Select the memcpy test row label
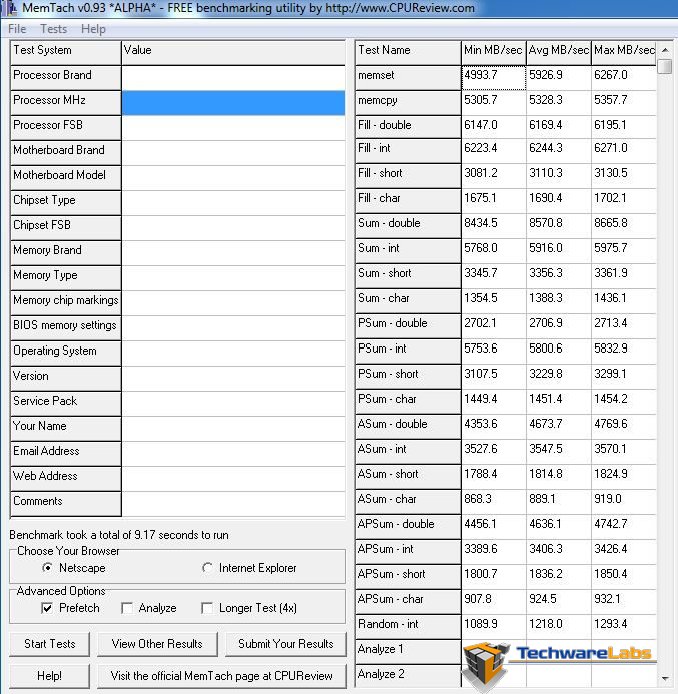The image size is (678, 694). (x=408, y=103)
